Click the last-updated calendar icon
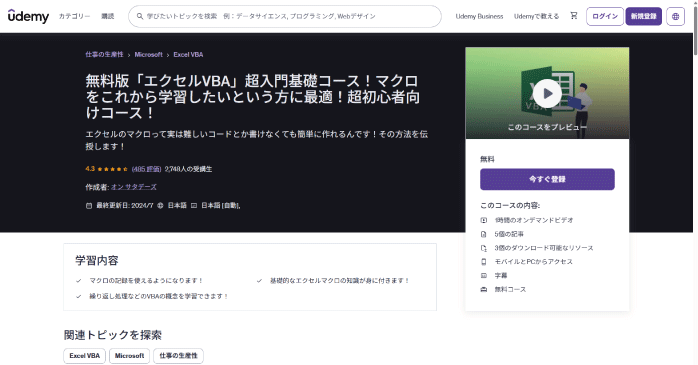The width and height of the screenshot is (698, 365). 89,206
